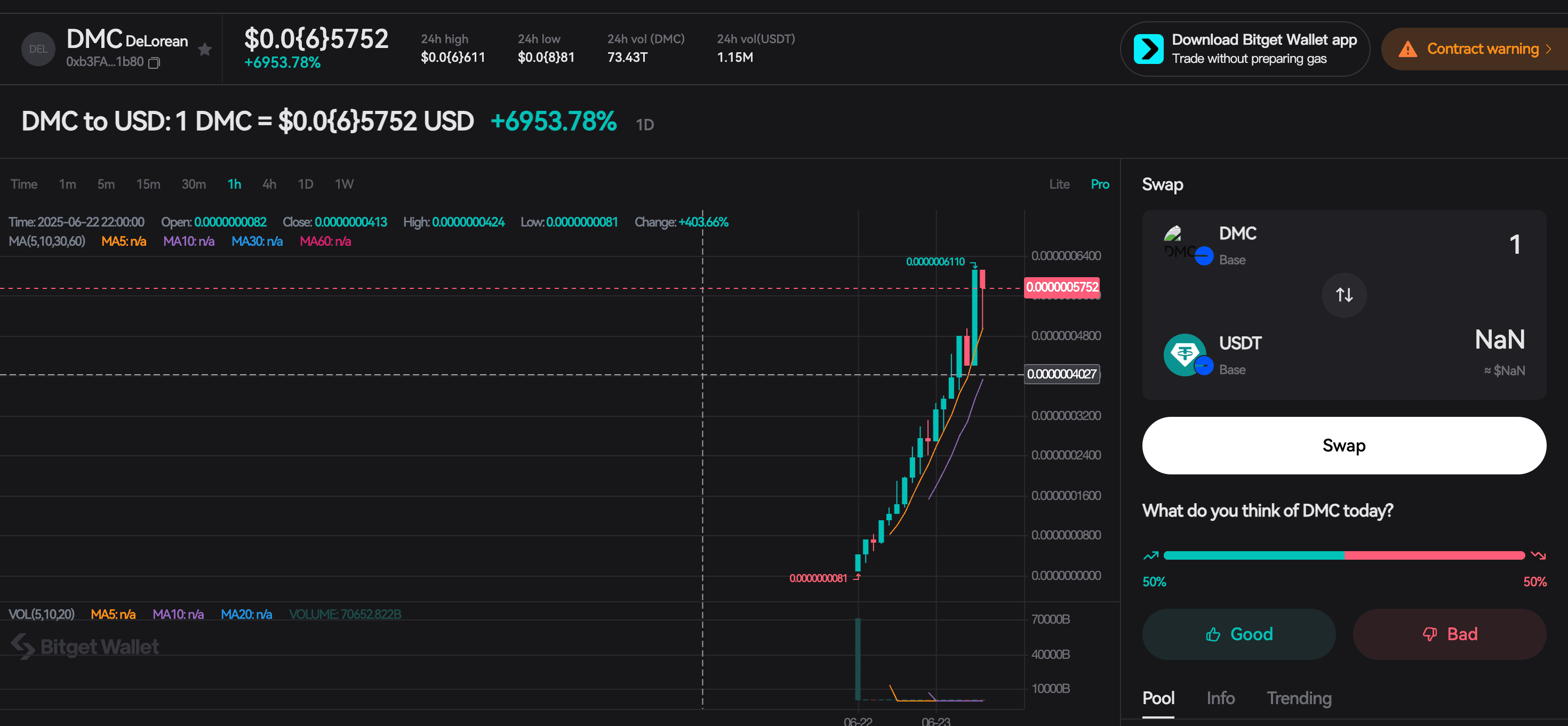Image resolution: width=1568 pixels, height=726 pixels.
Task: Vote Bad on DMC sentiment
Action: (1449, 634)
